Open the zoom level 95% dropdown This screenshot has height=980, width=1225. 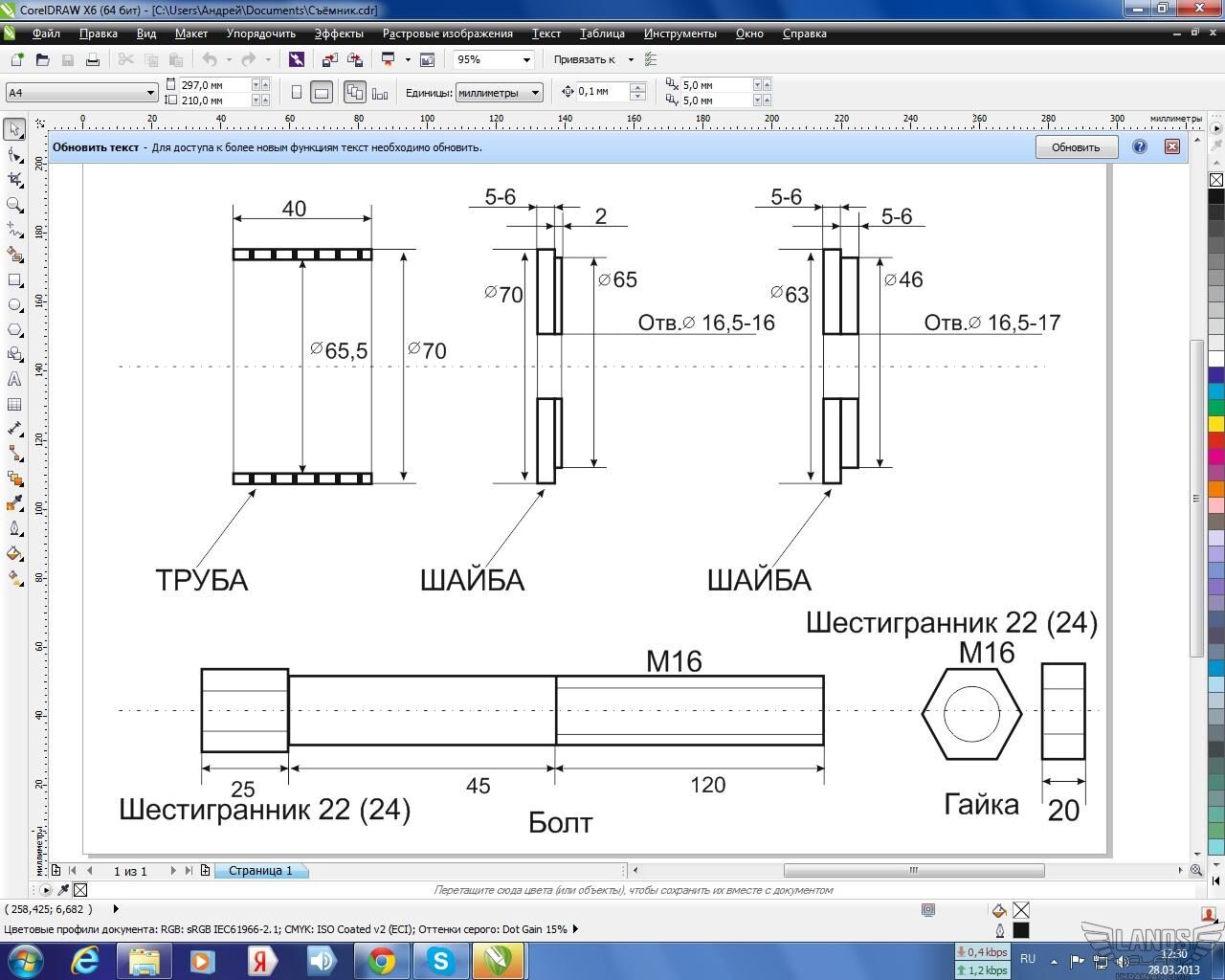click(x=525, y=59)
